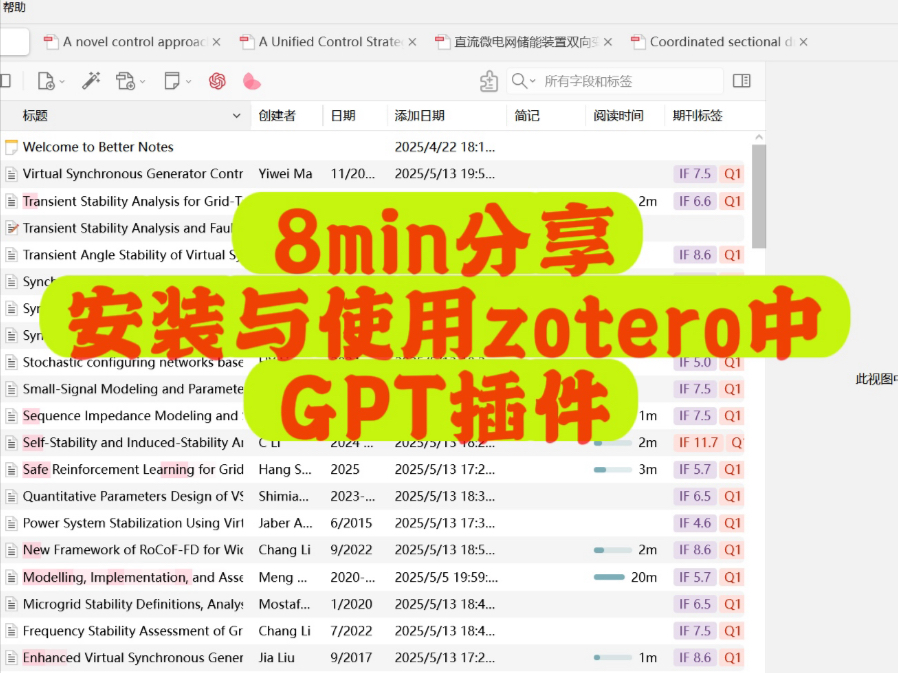Click the New Item document icon
Viewport: 898px width, 673px height.
[45, 81]
